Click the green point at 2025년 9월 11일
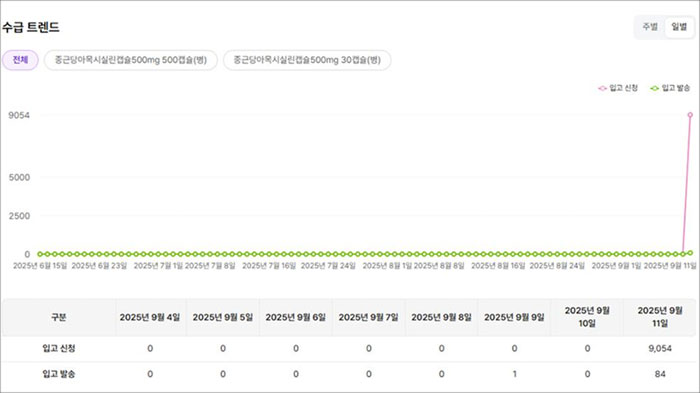Viewport: 700px width, 393px height. [690, 253]
